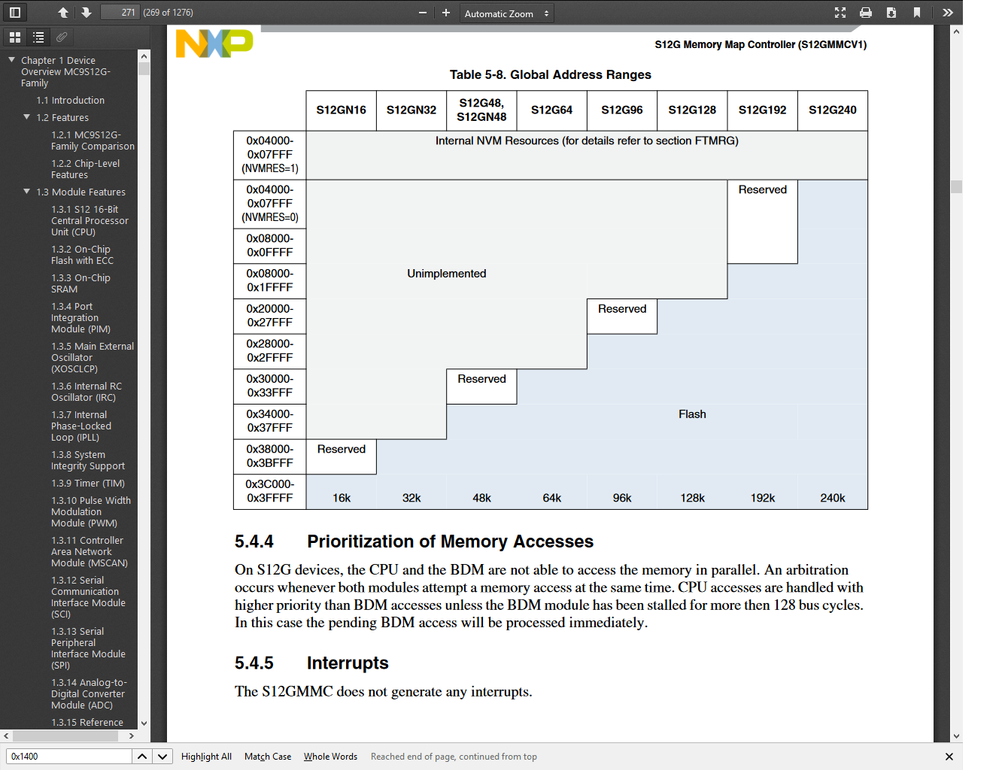Open 1.3.12 Serial Communication Interface entry

coord(89,597)
